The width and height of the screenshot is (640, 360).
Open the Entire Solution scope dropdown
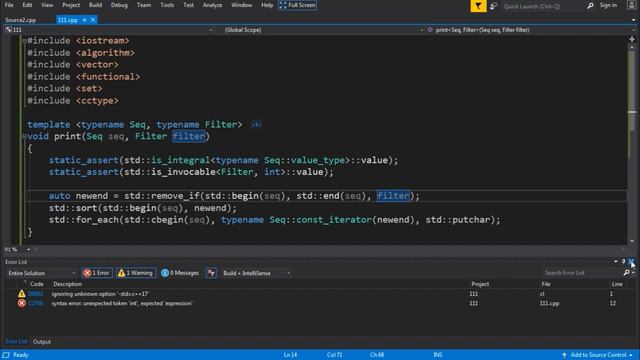[x=73, y=273]
